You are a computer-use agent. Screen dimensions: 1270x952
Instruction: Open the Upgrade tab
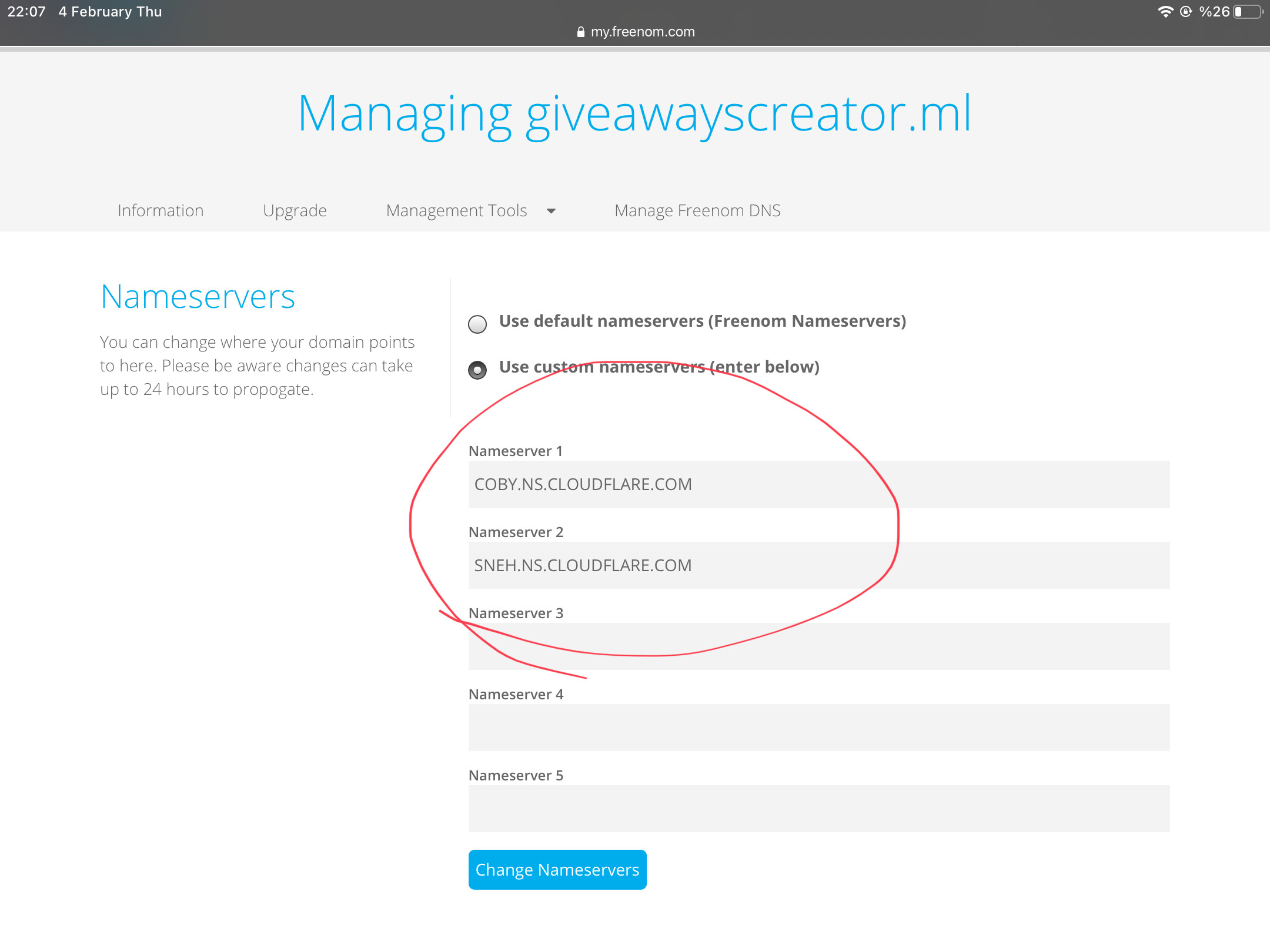[x=295, y=210]
